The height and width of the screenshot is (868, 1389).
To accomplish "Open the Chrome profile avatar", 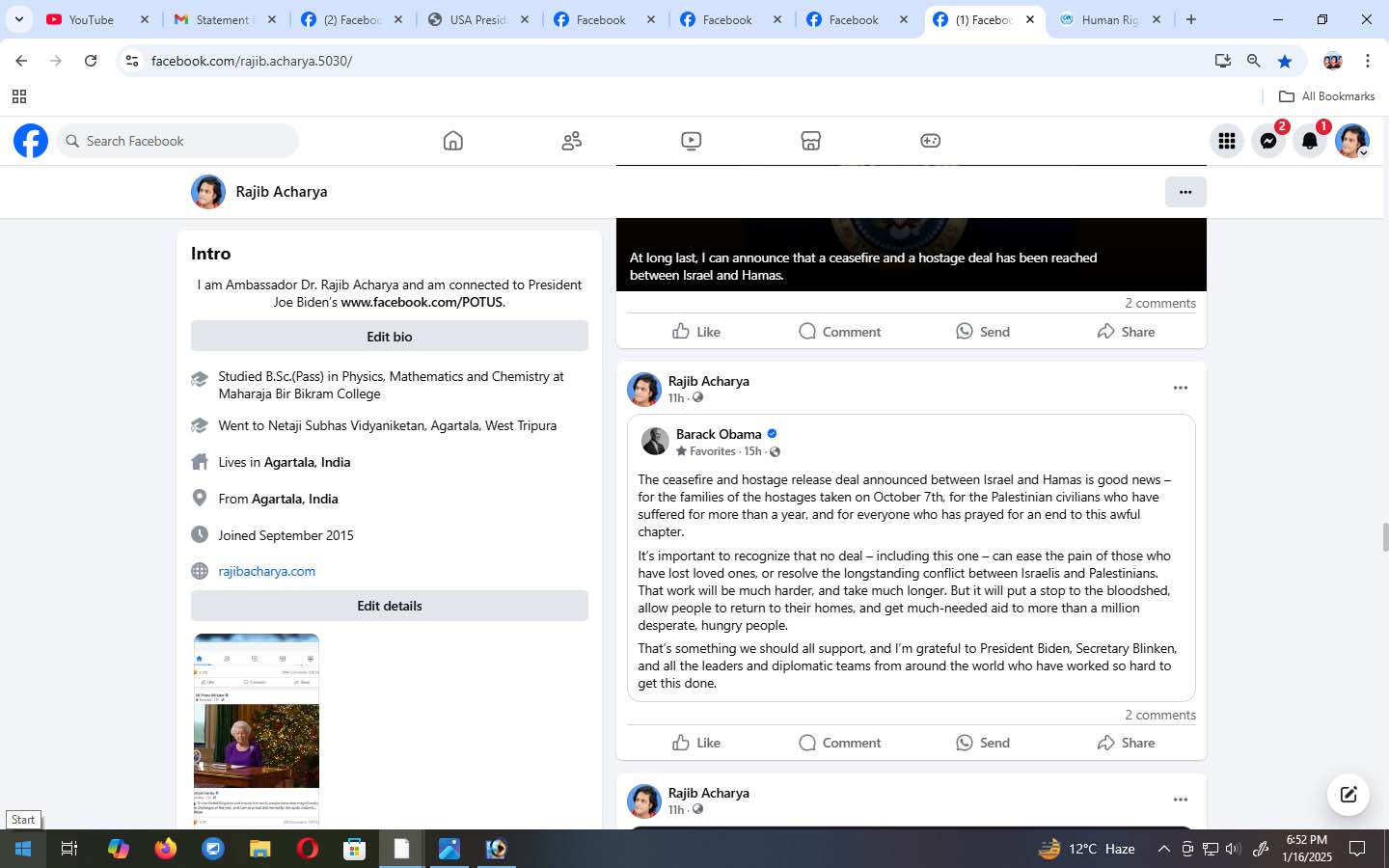I will coord(1333,61).
